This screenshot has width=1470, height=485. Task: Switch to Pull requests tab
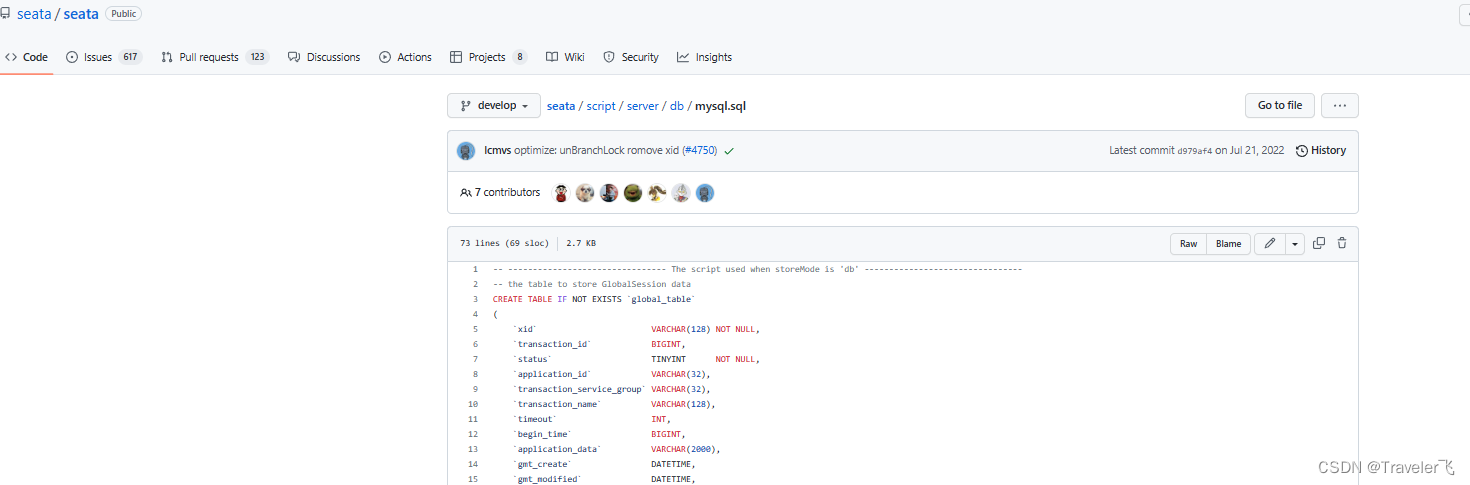tap(215, 57)
